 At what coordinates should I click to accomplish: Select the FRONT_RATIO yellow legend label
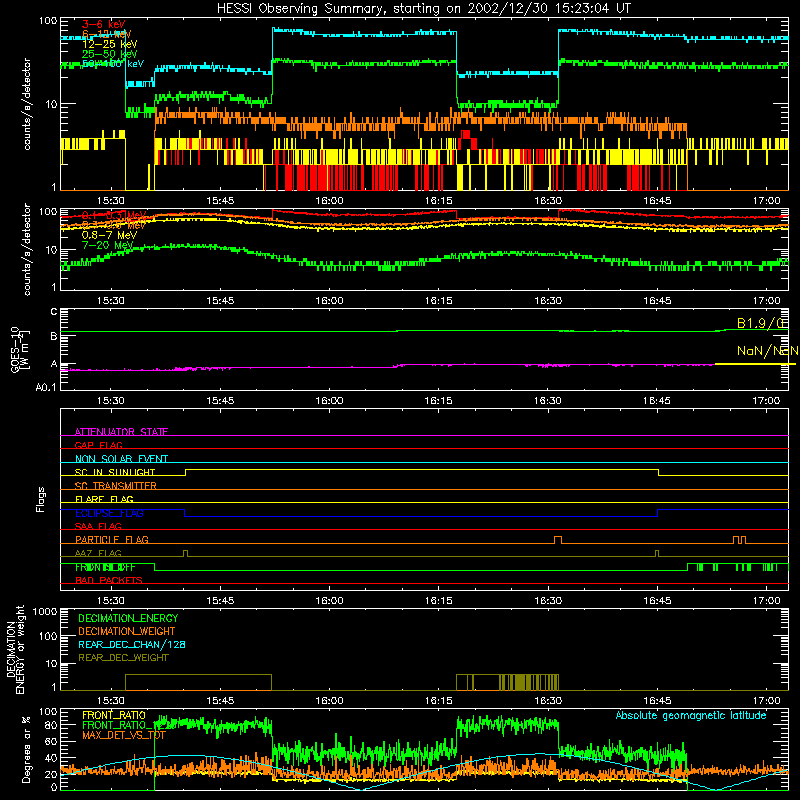click(x=114, y=715)
